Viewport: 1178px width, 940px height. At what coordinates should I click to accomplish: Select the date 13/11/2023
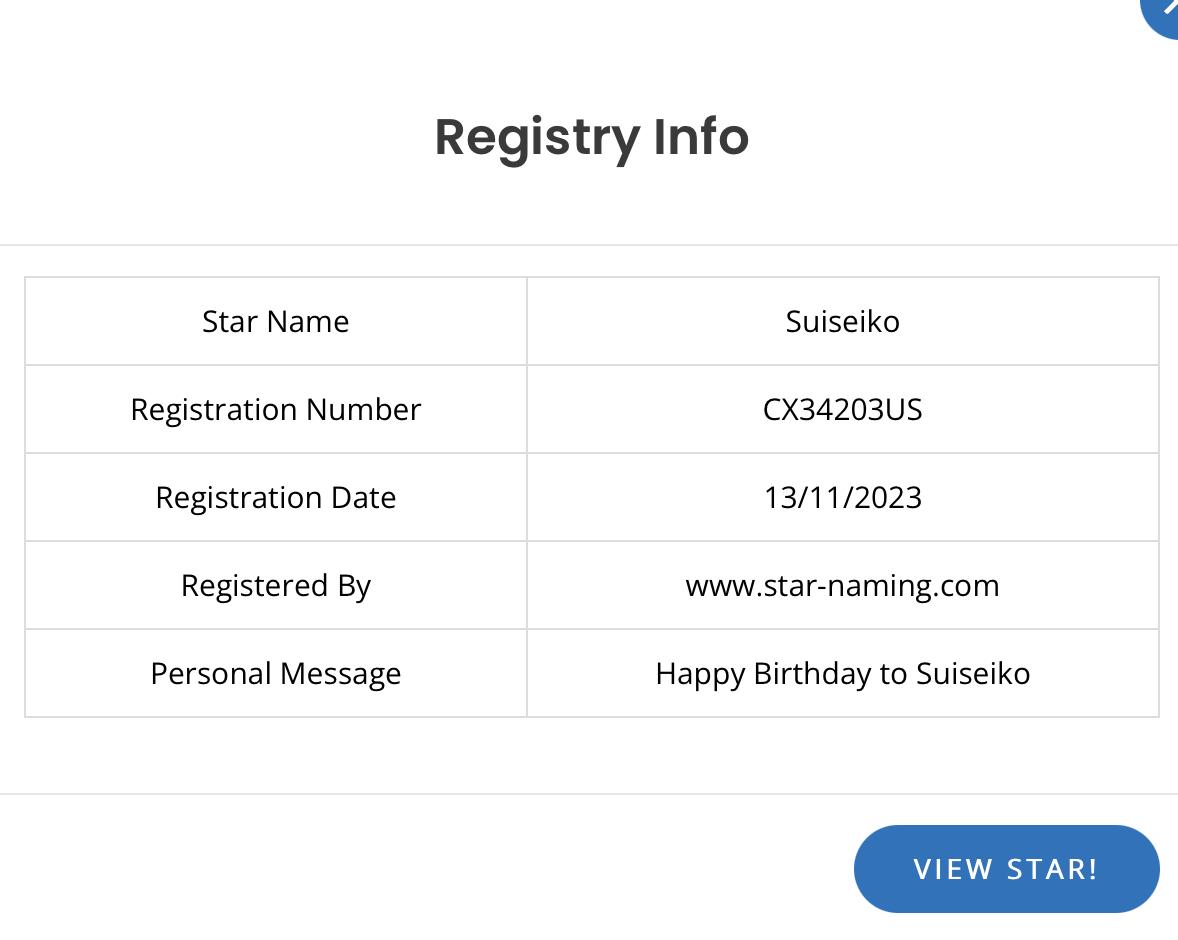click(x=842, y=497)
